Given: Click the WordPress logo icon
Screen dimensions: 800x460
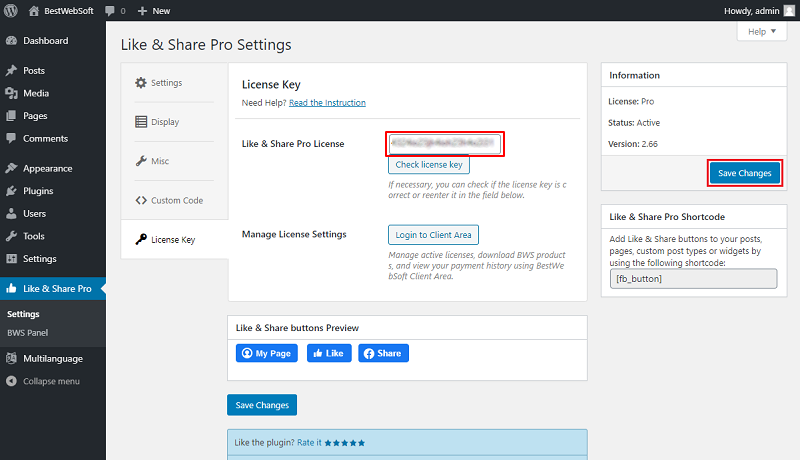Looking at the screenshot, I should click(x=11, y=11).
